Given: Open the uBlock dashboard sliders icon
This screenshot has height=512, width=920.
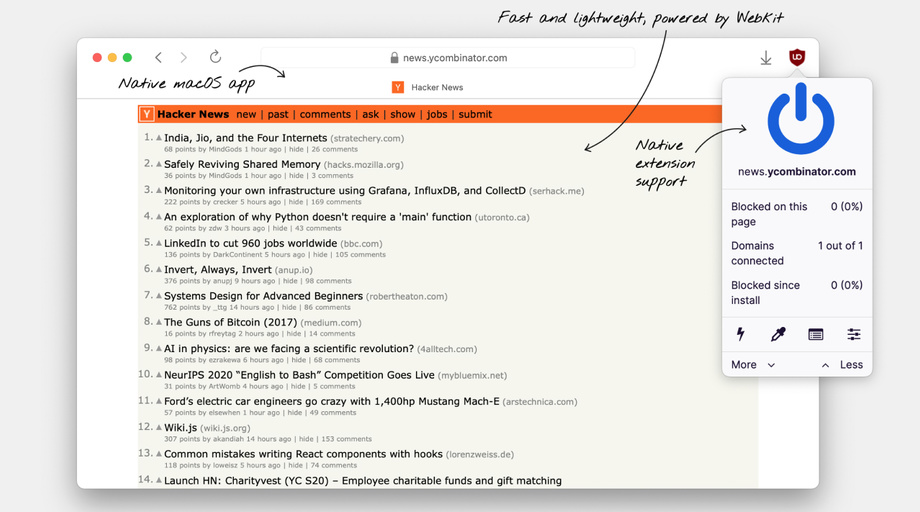Looking at the screenshot, I should [854, 334].
